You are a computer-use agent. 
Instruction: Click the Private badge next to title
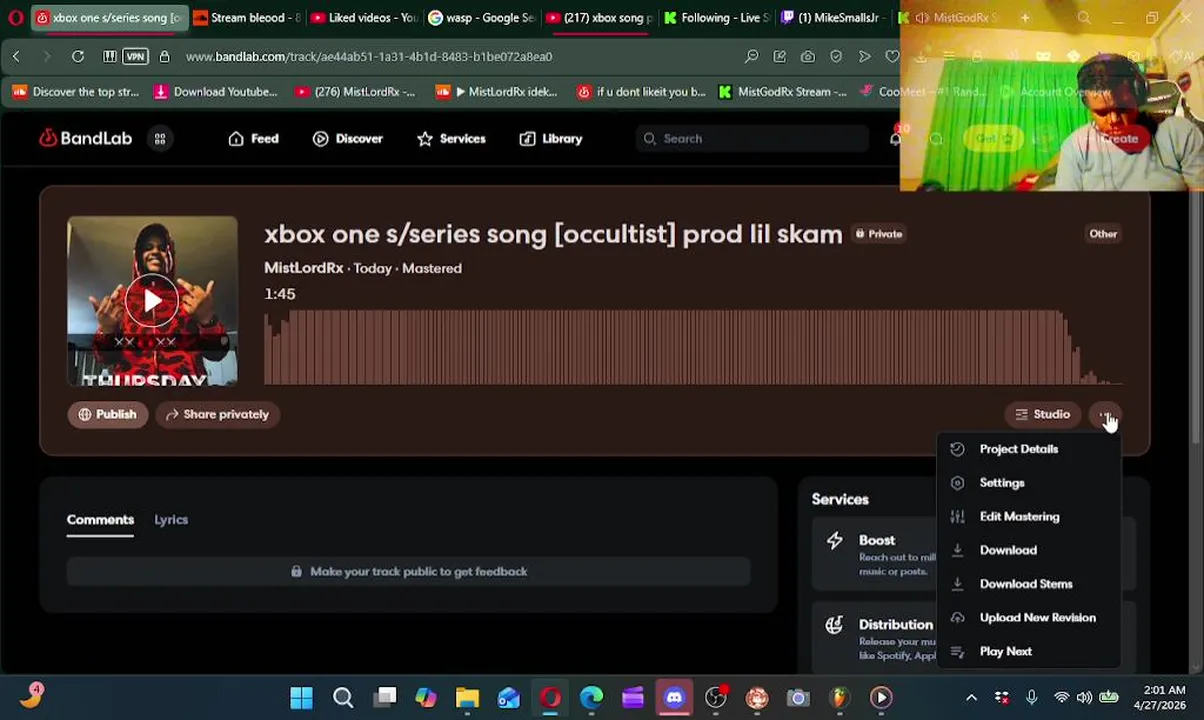[878, 234]
